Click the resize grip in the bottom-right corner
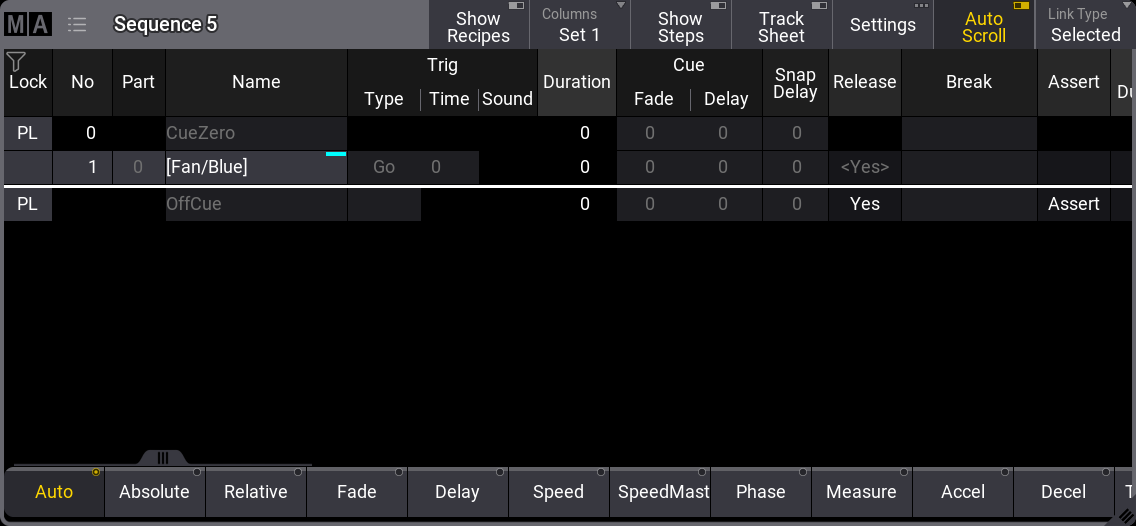 pos(1124,515)
